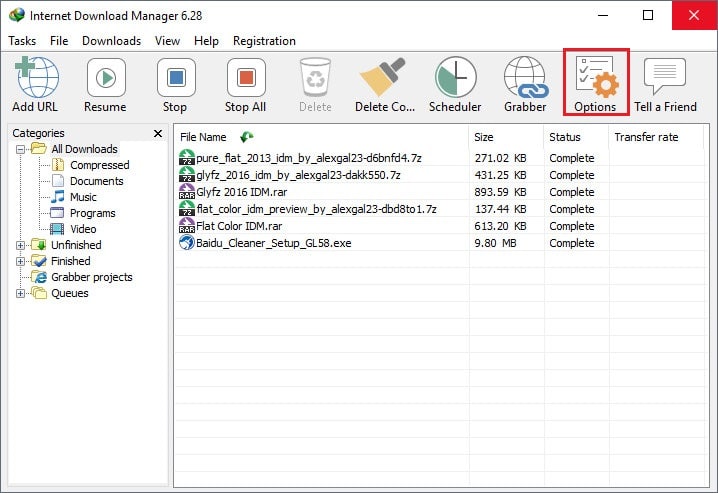Image resolution: width=718 pixels, height=493 pixels.
Task: Click the size value 431.25 KB
Action: [500, 175]
